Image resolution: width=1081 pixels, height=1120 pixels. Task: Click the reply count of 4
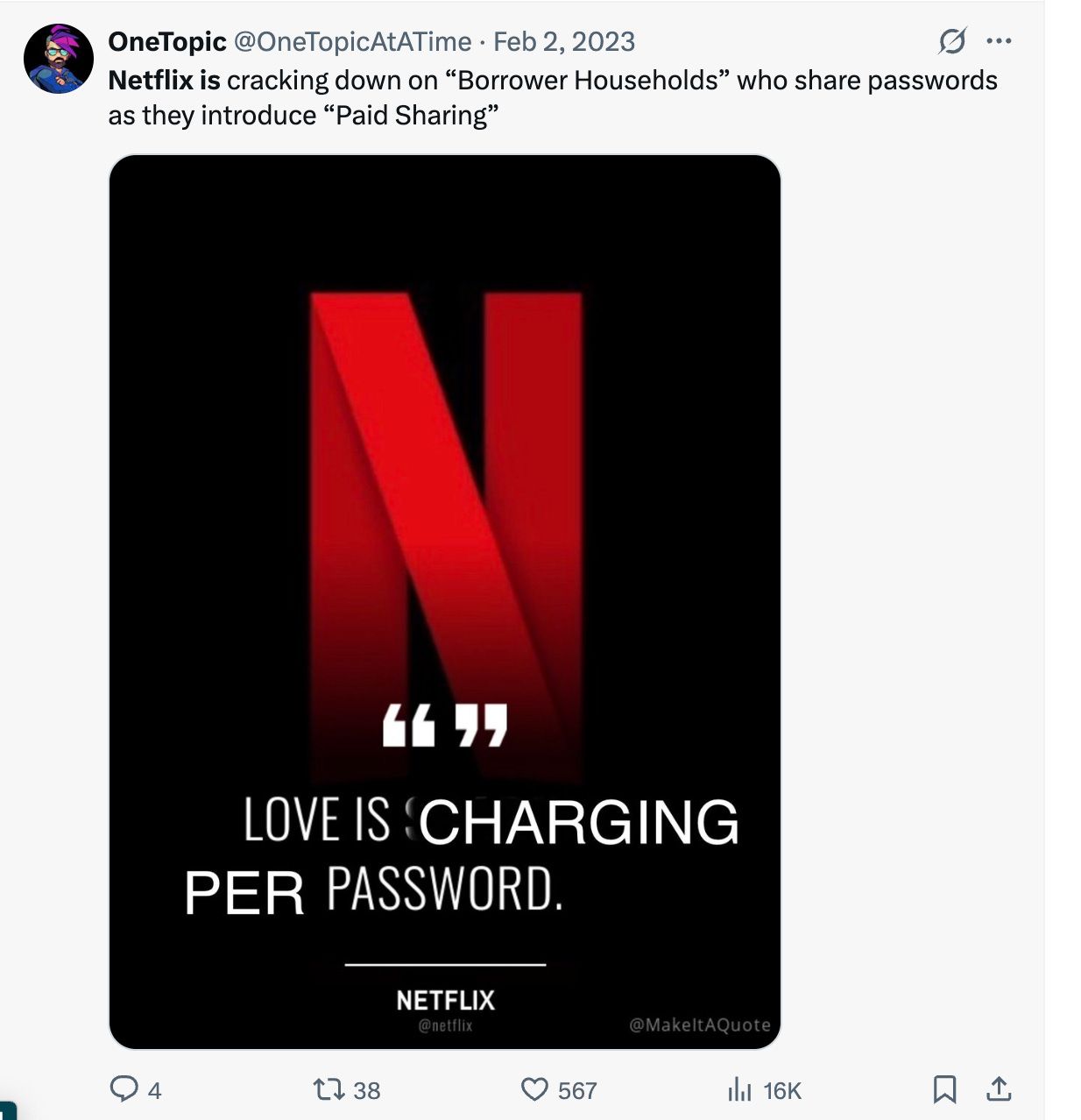click(154, 1090)
